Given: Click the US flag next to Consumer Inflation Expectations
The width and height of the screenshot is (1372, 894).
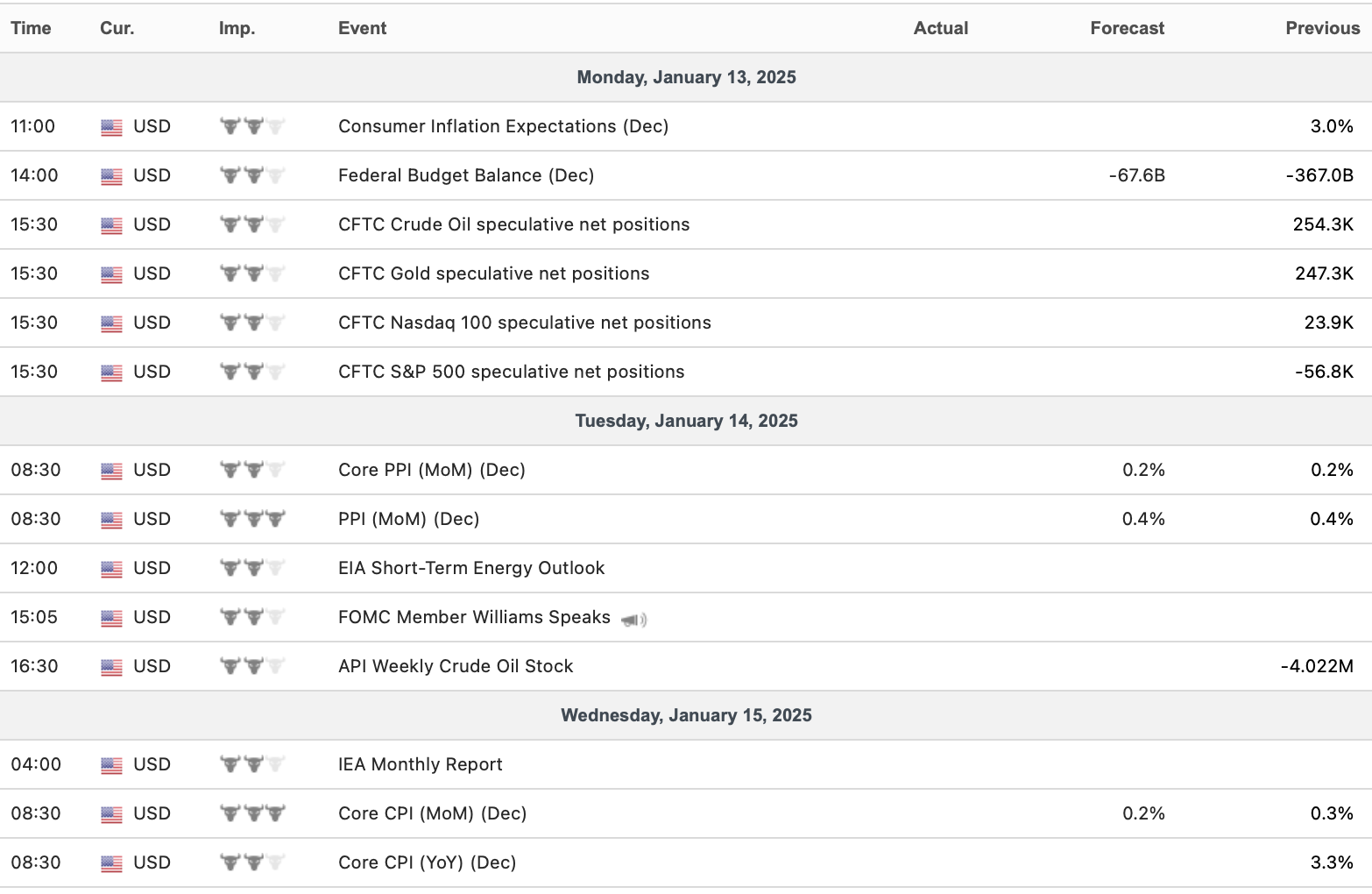Looking at the screenshot, I should tap(111, 127).
